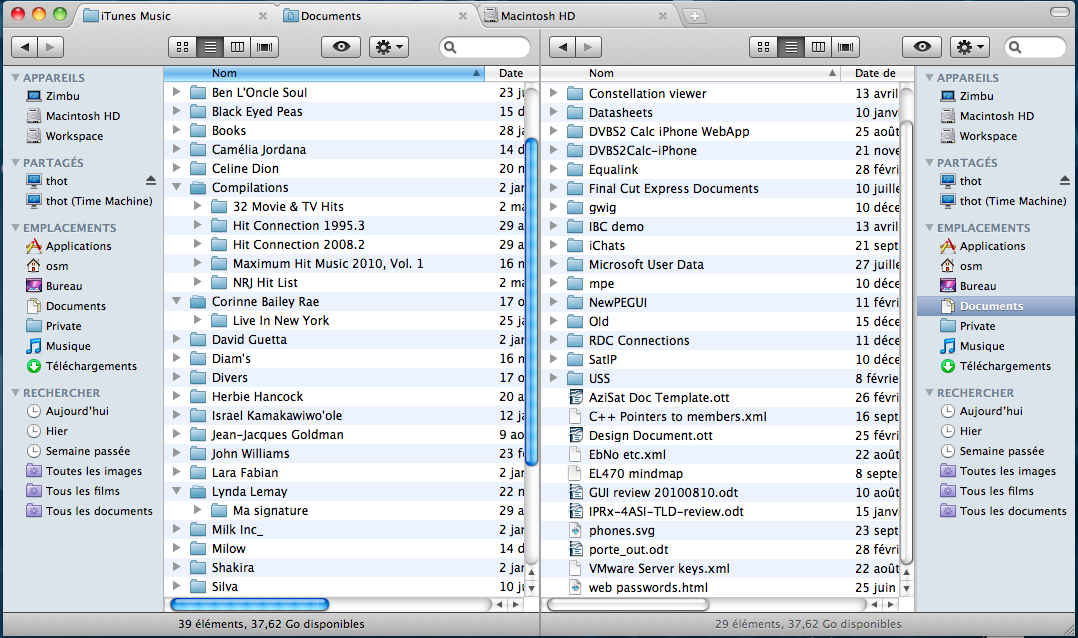The width and height of the screenshot is (1078, 638).
Task: Click the window toolbar toggle pill button
Action: tap(1060, 12)
